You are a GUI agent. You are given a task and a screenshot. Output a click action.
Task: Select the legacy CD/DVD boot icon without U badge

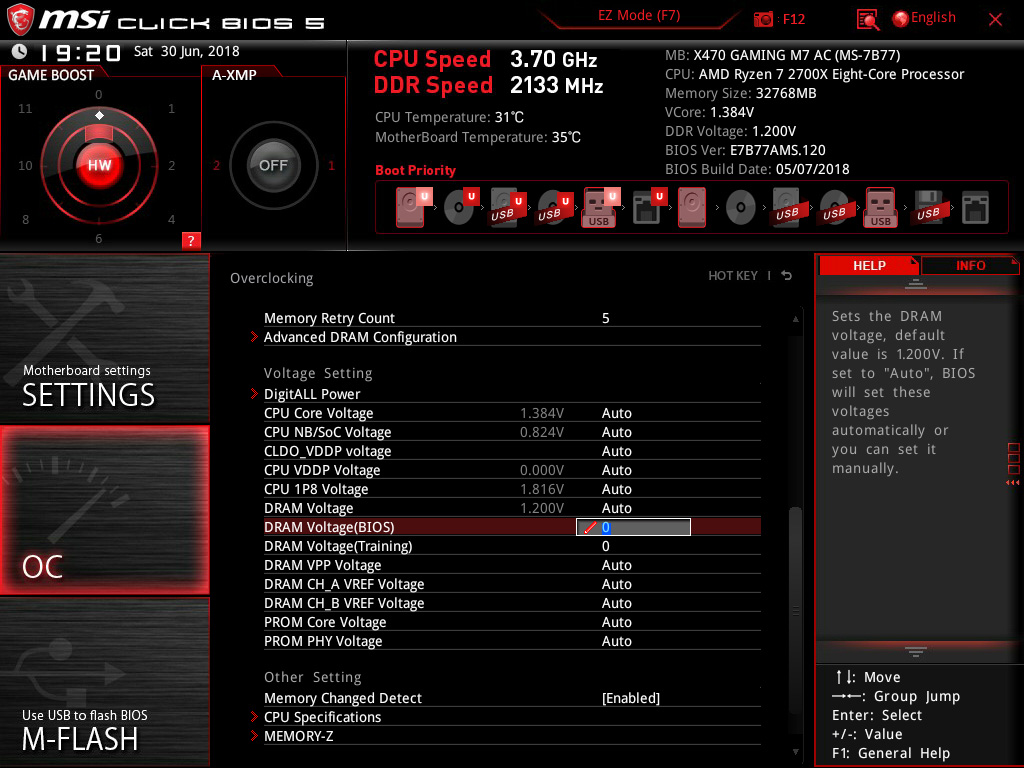pyautogui.click(x=740, y=208)
